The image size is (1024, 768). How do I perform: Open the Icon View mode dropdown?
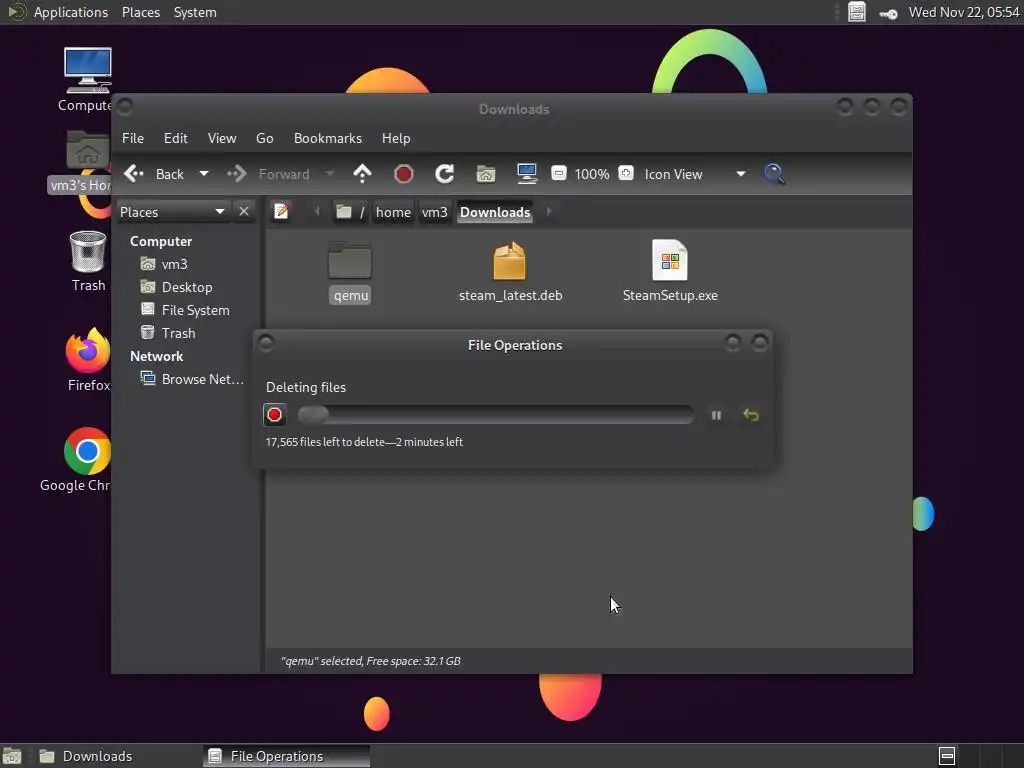(694, 174)
